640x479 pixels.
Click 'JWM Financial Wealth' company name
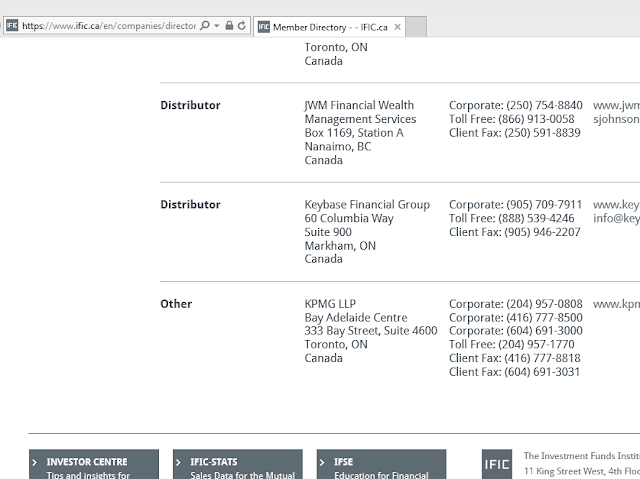[x=359, y=105]
